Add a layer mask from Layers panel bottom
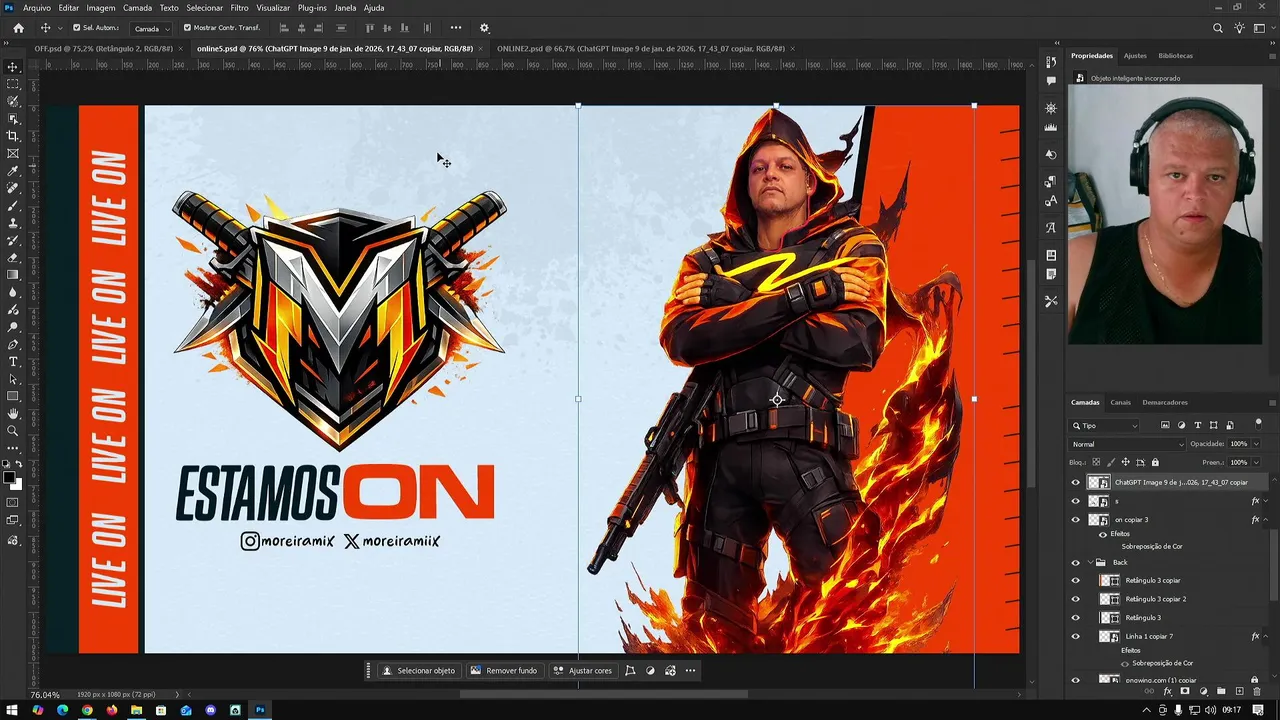1280x720 pixels. 1185,691
